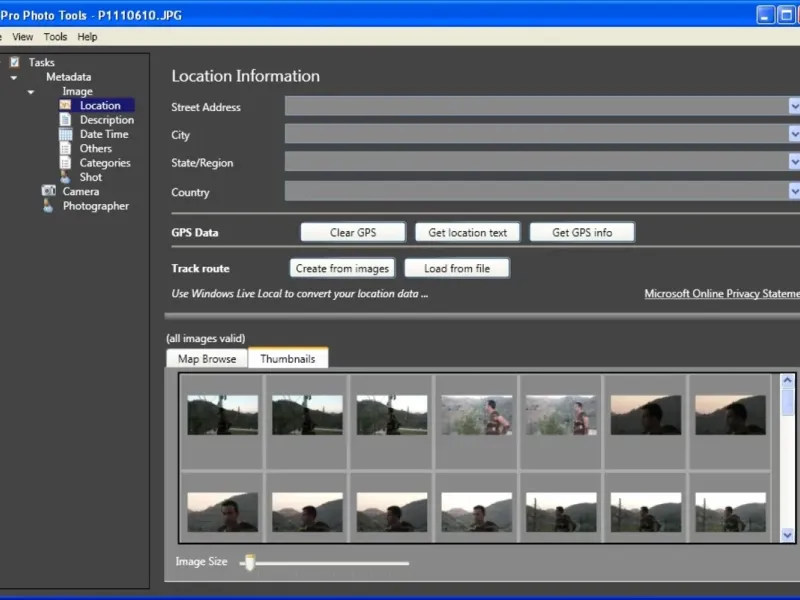Select the Photographer icon in tree
Image resolution: width=800 pixels, height=600 pixels.
coord(48,206)
